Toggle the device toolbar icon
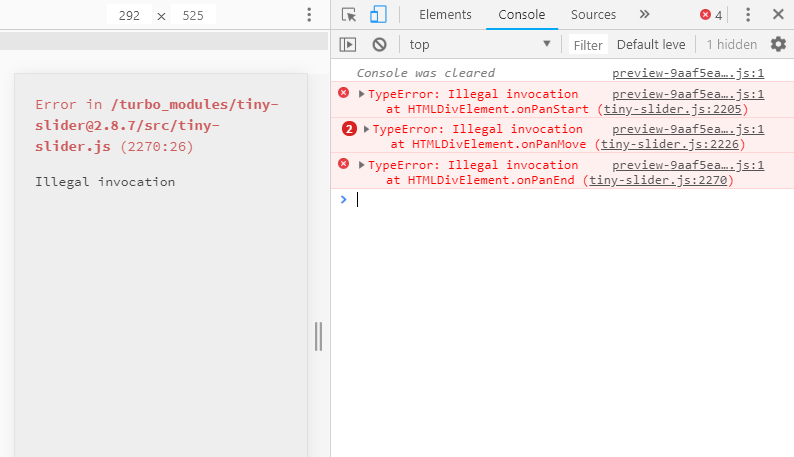The width and height of the screenshot is (794, 457). pos(378,14)
